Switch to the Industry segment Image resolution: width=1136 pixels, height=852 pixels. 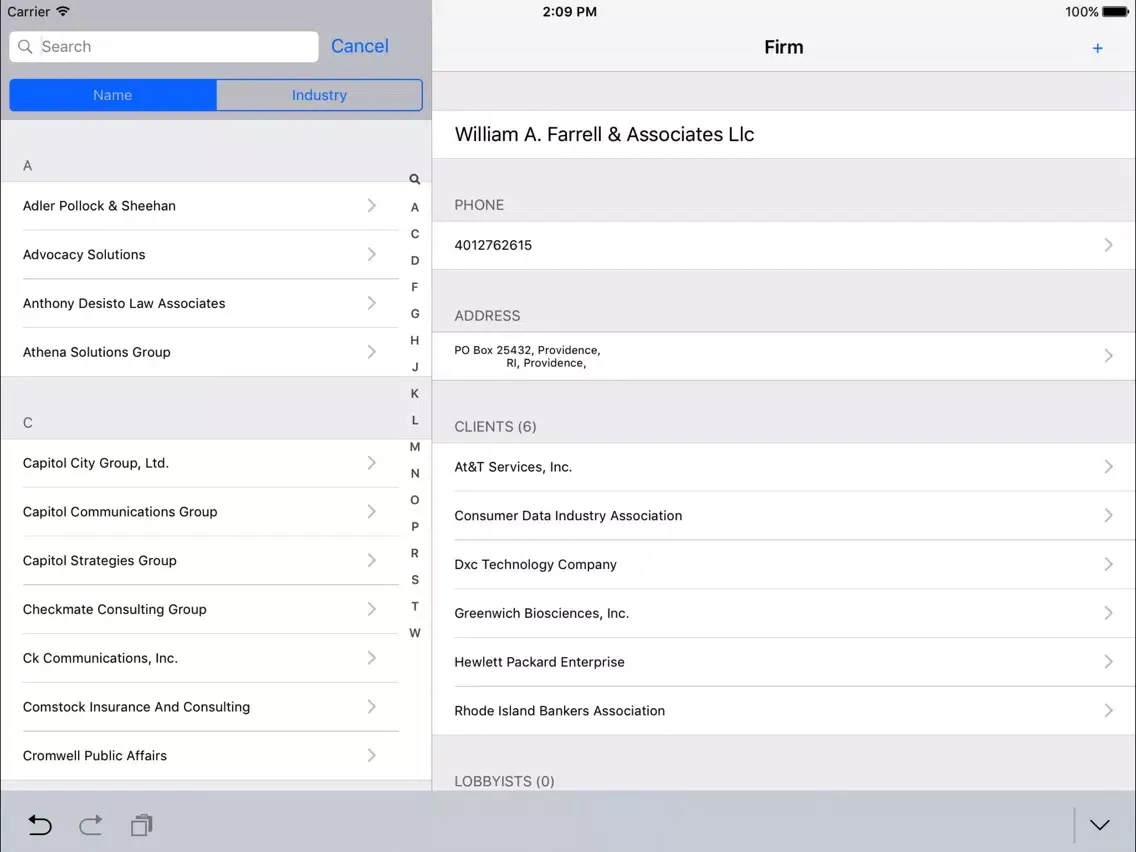click(320, 95)
